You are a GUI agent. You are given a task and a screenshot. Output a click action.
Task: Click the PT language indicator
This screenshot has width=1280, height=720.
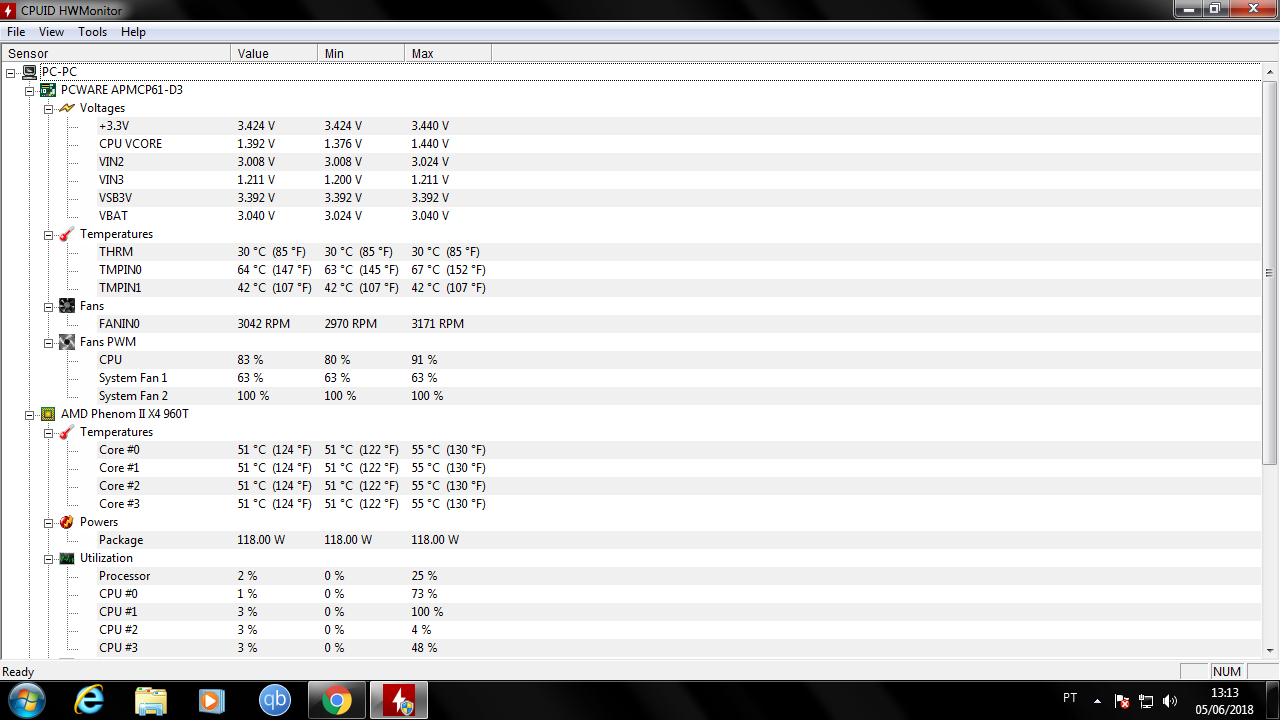1070,698
